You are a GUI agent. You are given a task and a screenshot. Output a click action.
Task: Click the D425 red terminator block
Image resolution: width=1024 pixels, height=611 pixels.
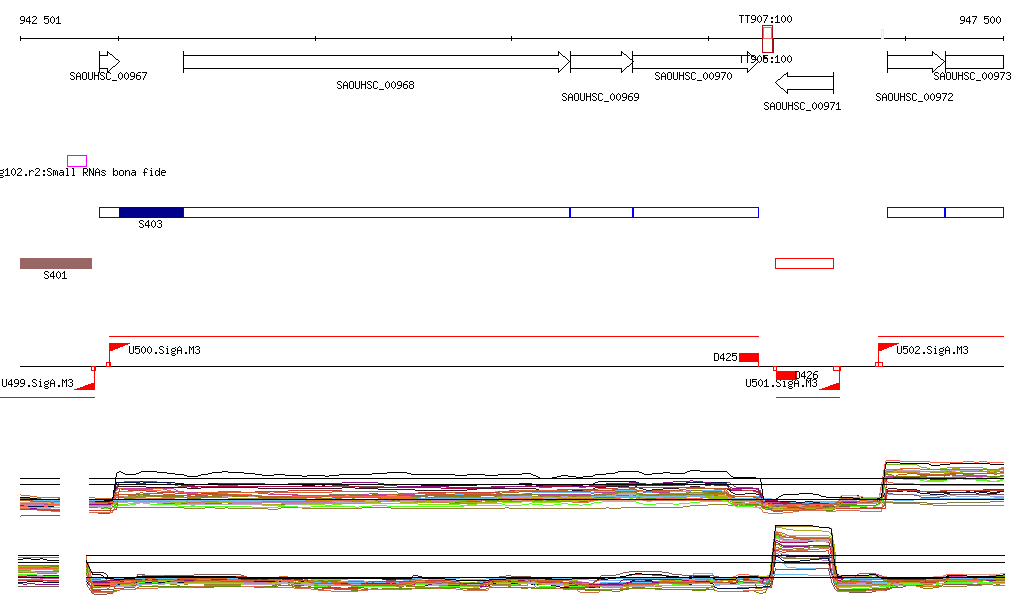tap(749, 358)
